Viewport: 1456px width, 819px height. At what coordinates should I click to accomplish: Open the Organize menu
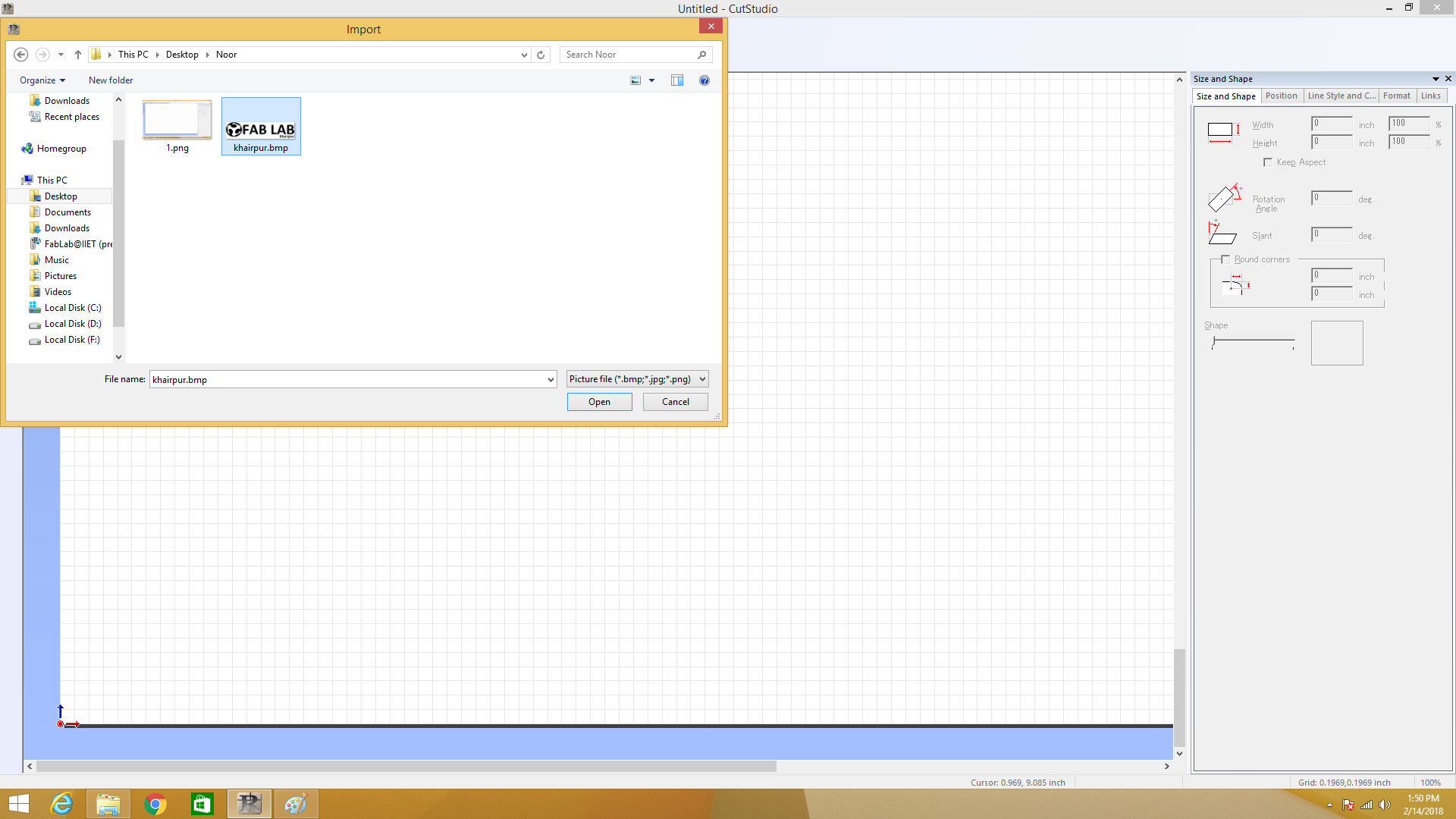42,80
